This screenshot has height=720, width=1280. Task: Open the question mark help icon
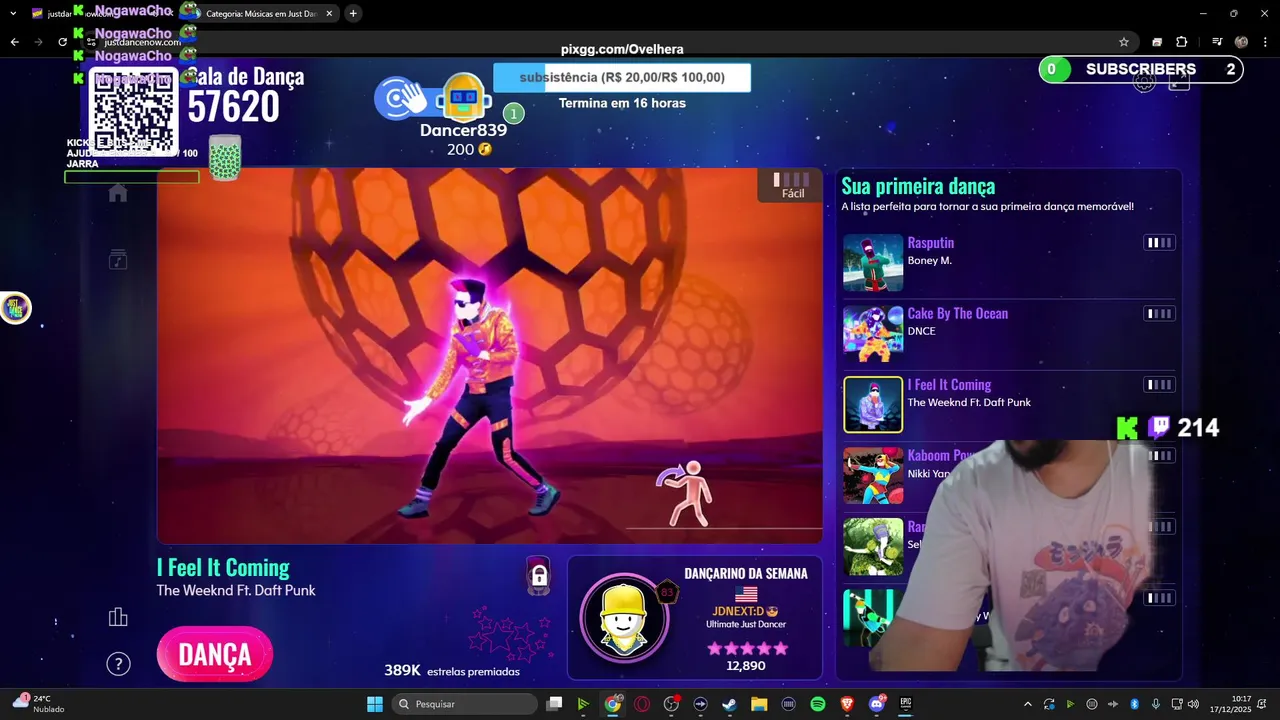pos(118,664)
